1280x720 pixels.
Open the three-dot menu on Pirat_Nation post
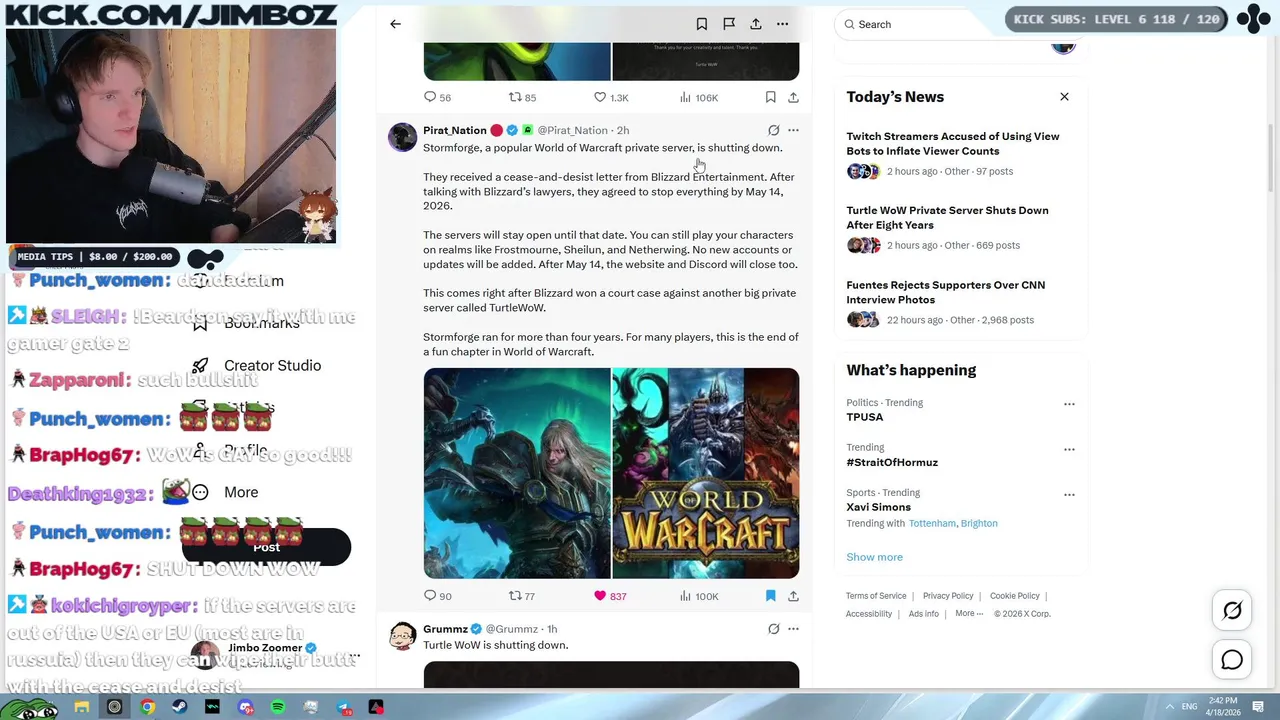click(793, 130)
